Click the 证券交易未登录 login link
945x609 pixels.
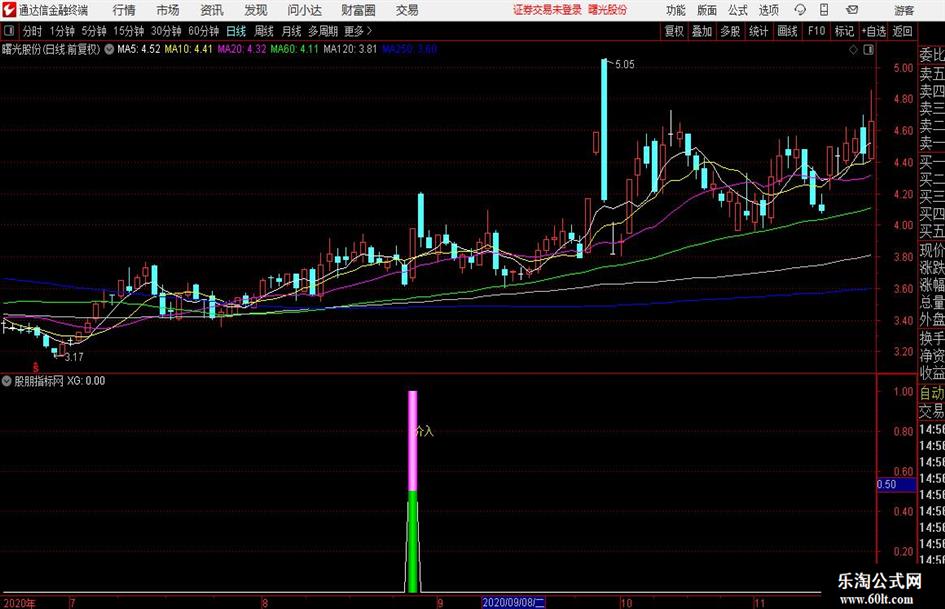(548, 10)
